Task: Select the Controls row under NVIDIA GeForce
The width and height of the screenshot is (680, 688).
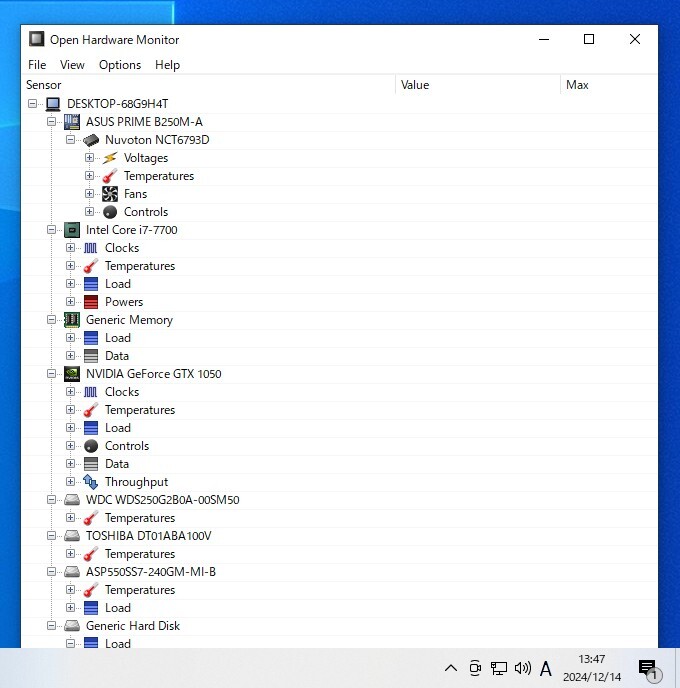Action: [340, 446]
